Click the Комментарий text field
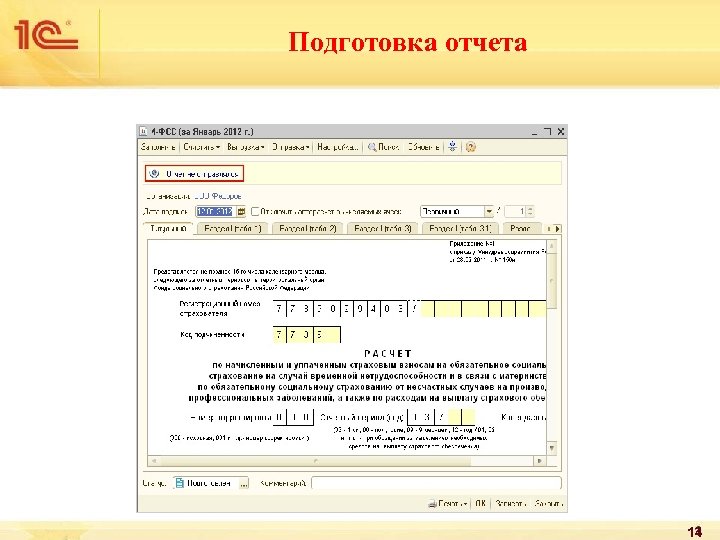Screen dimensions: 720x540 coord(436,483)
